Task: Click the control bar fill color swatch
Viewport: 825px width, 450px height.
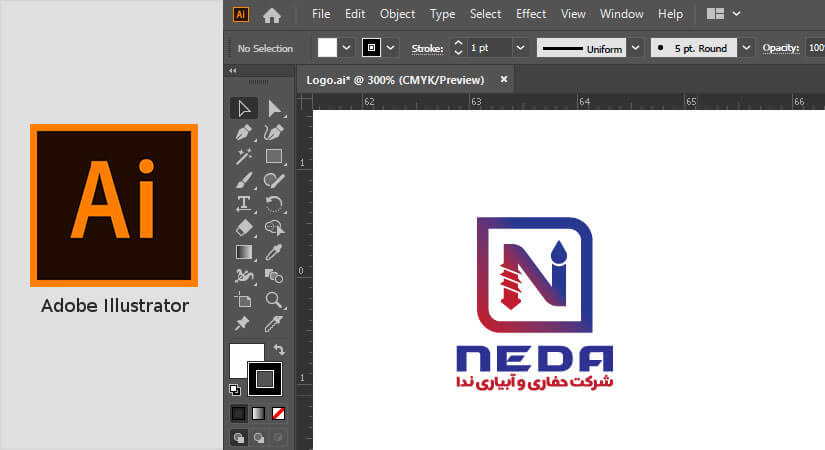Action: (x=327, y=48)
